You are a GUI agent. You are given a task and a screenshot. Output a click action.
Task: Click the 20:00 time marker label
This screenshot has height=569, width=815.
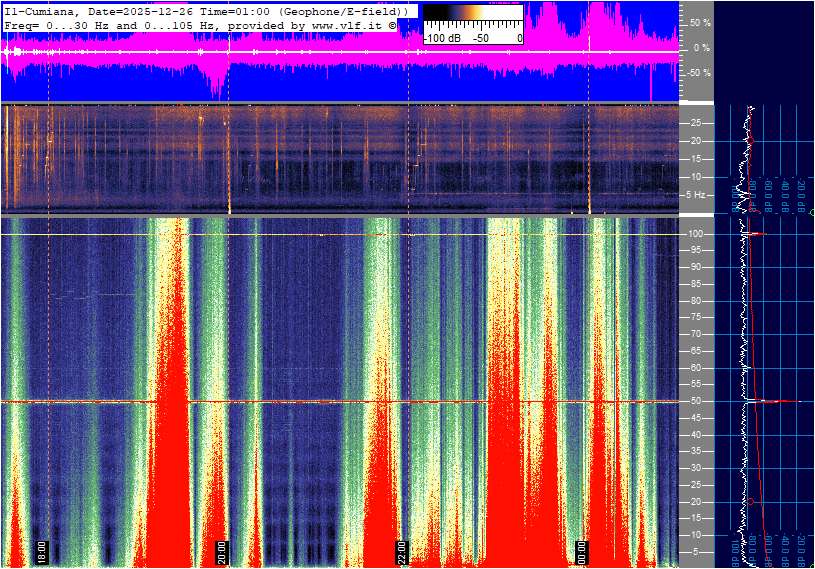click(x=222, y=551)
